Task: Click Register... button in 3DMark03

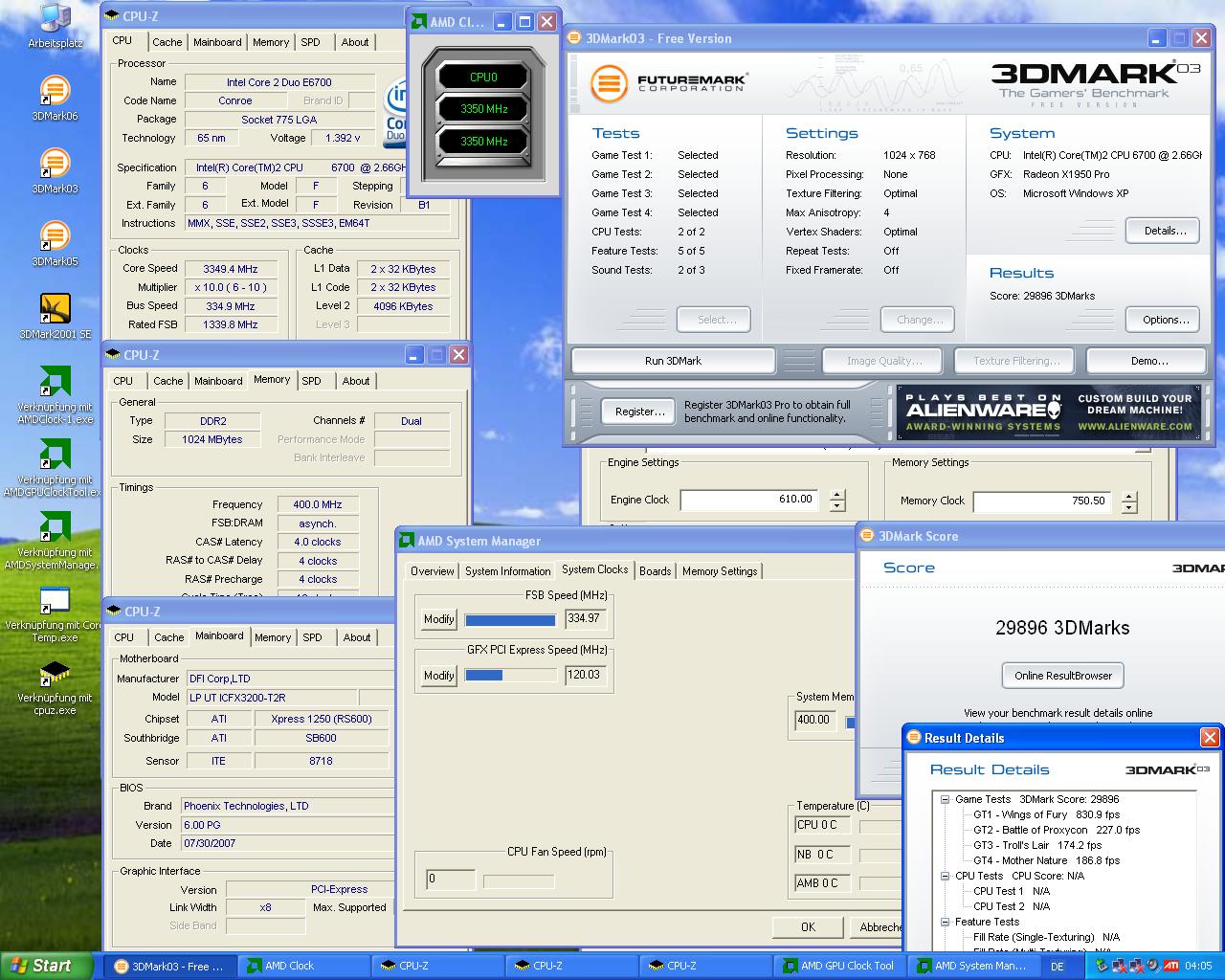Action: pyautogui.click(x=639, y=412)
